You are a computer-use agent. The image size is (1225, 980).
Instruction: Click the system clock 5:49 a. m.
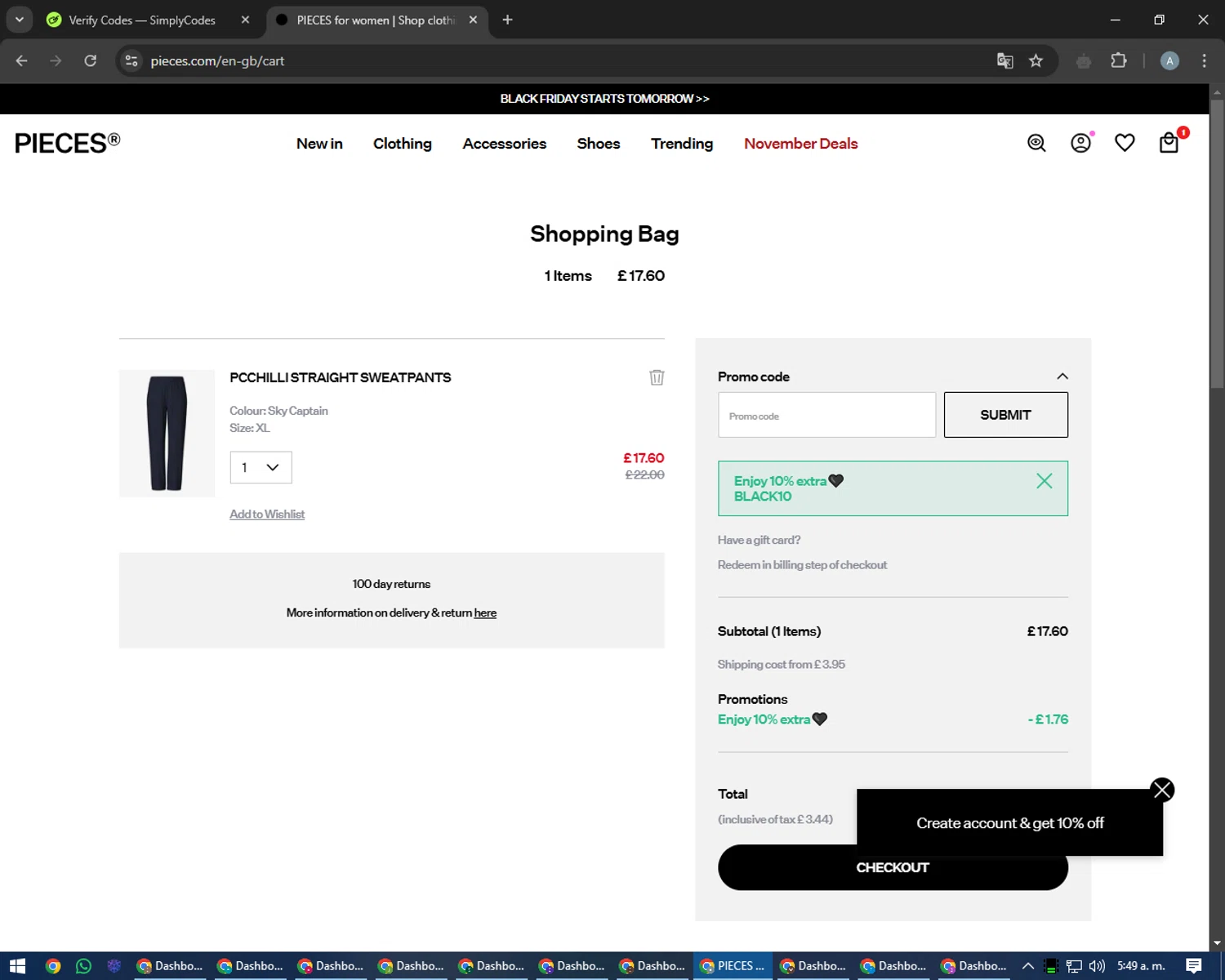(1141, 966)
